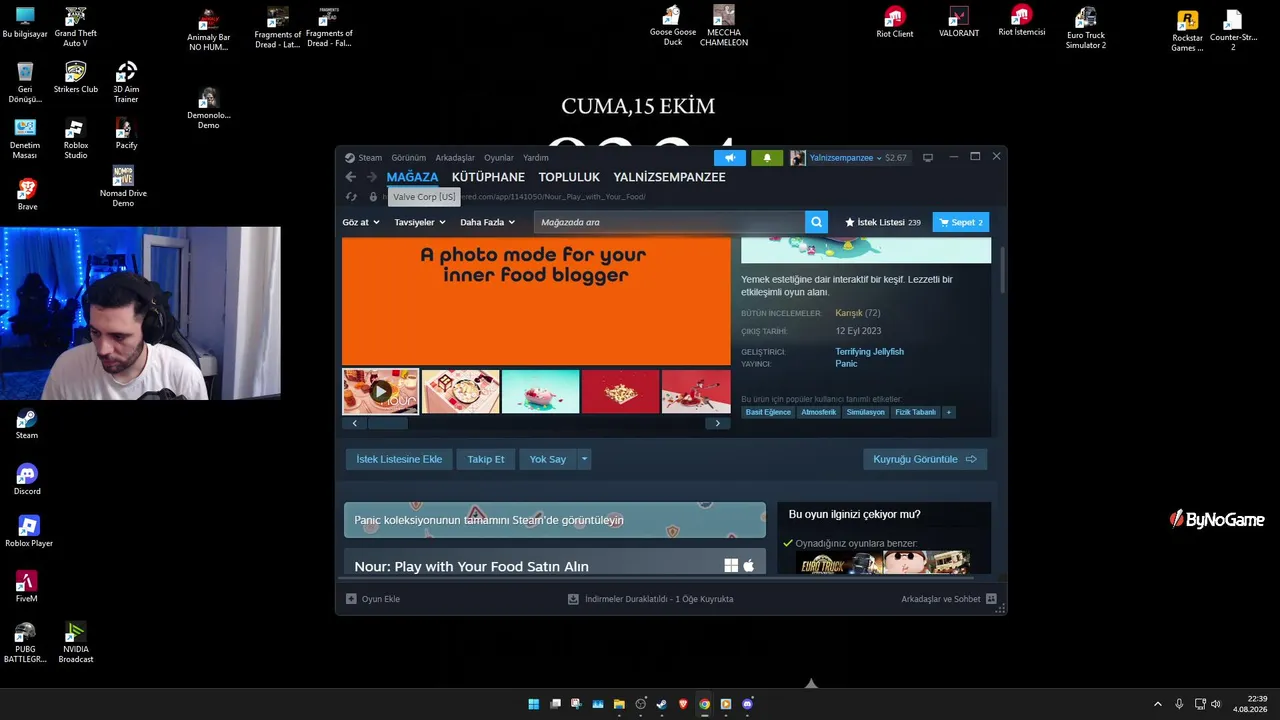
Task: Click the Steam forward navigation arrow
Action: [372, 177]
